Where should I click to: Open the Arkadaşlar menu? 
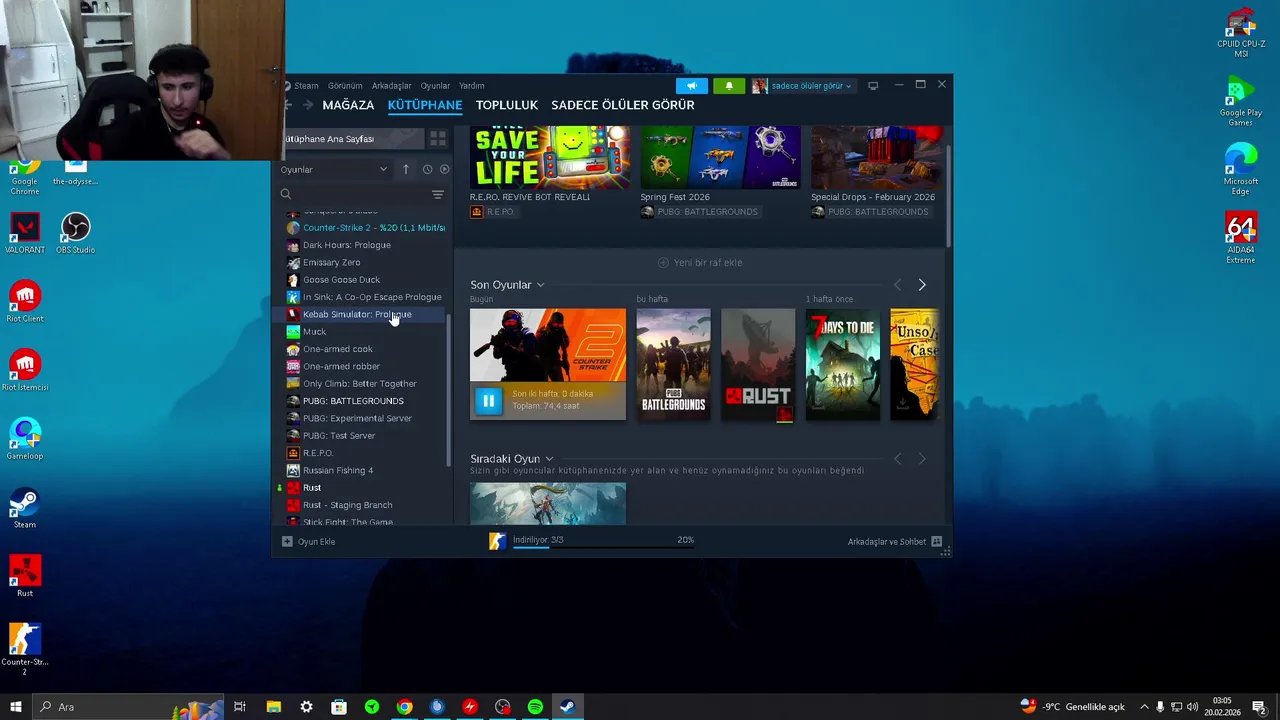point(391,86)
